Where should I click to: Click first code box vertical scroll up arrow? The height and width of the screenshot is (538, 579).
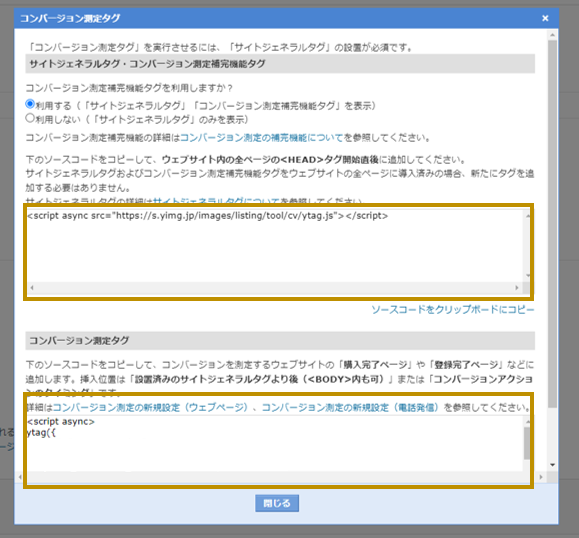pyautogui.click(x=528, y=216)
